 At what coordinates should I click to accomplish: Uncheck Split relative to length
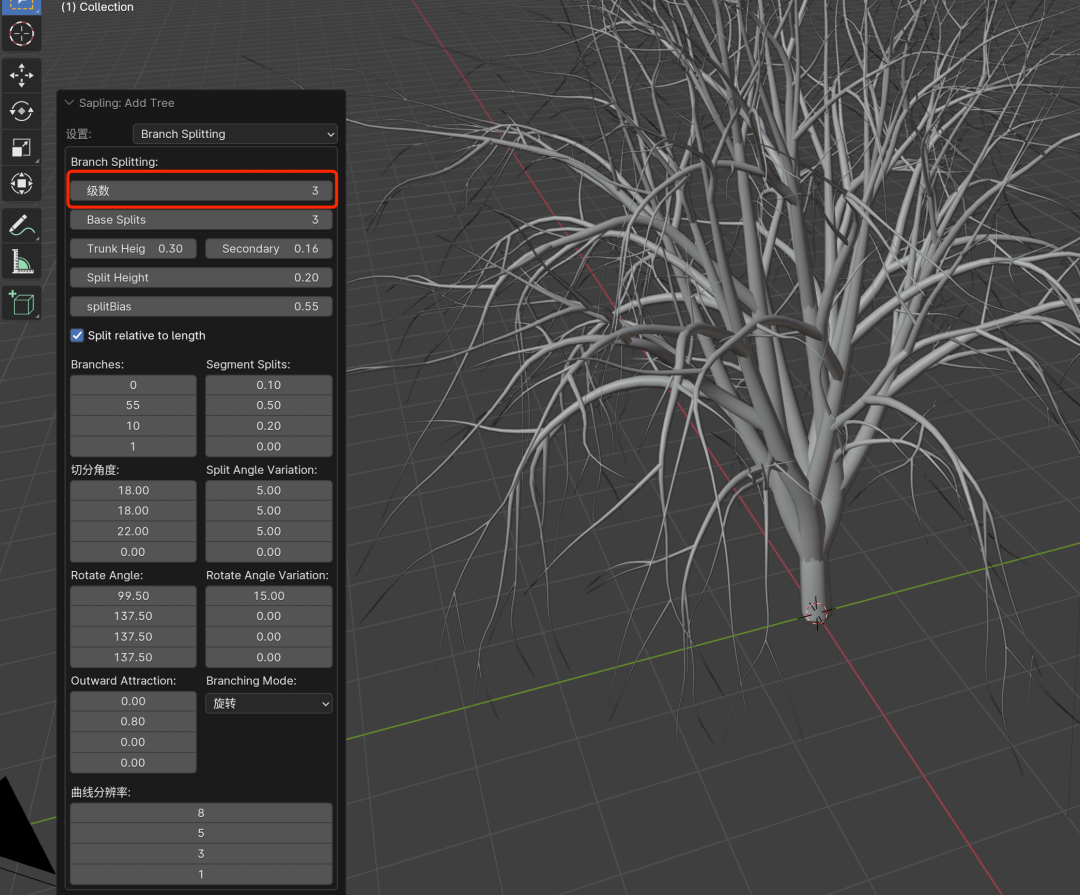[77, 336]
